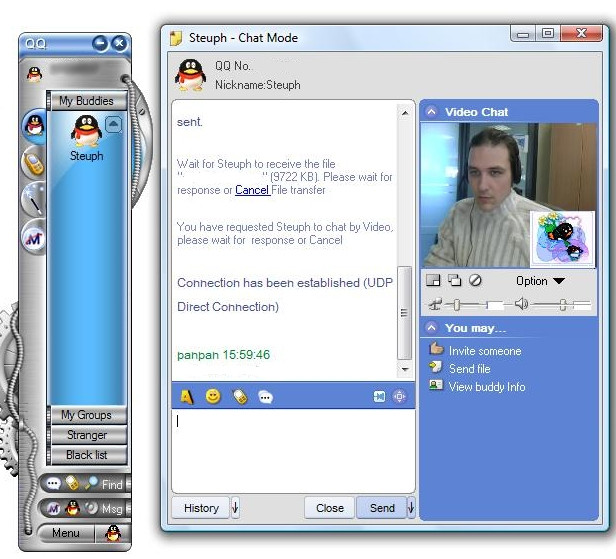
Task: Click Invite someone
Action: 485,351
